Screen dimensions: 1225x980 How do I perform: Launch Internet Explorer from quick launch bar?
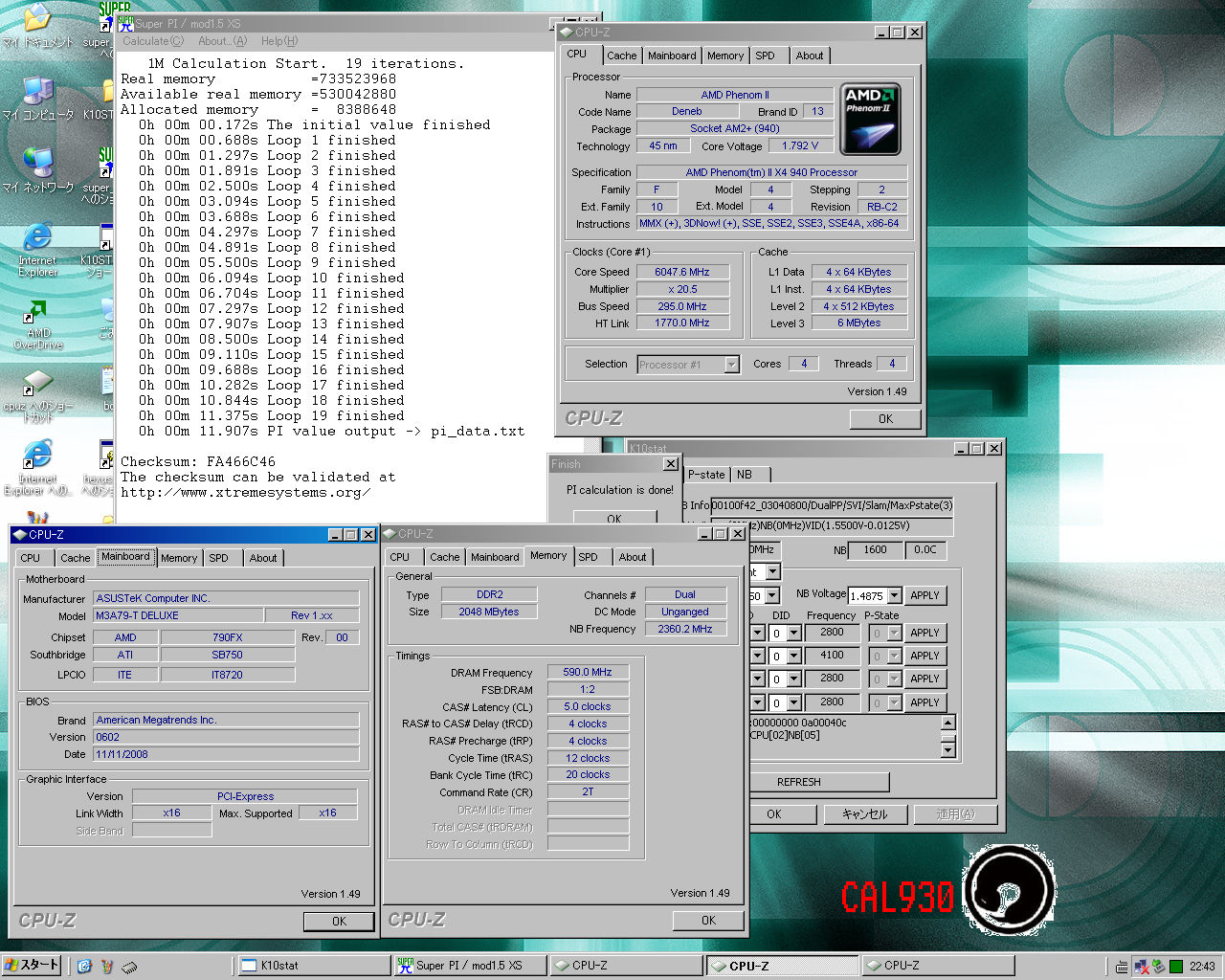[x=84, y=967]
